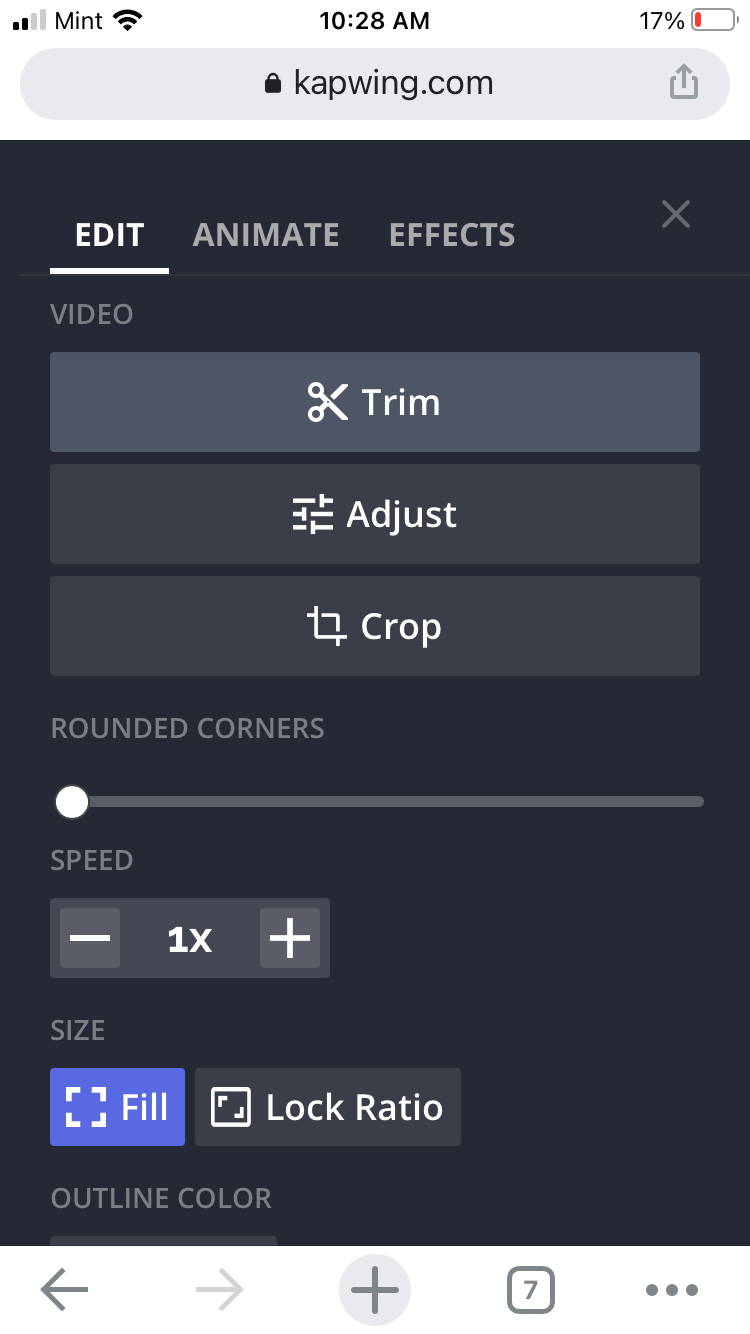Screen dimensions: 750x1334
Task: Tap the browser forward arrow
Action: point(220,1290)
